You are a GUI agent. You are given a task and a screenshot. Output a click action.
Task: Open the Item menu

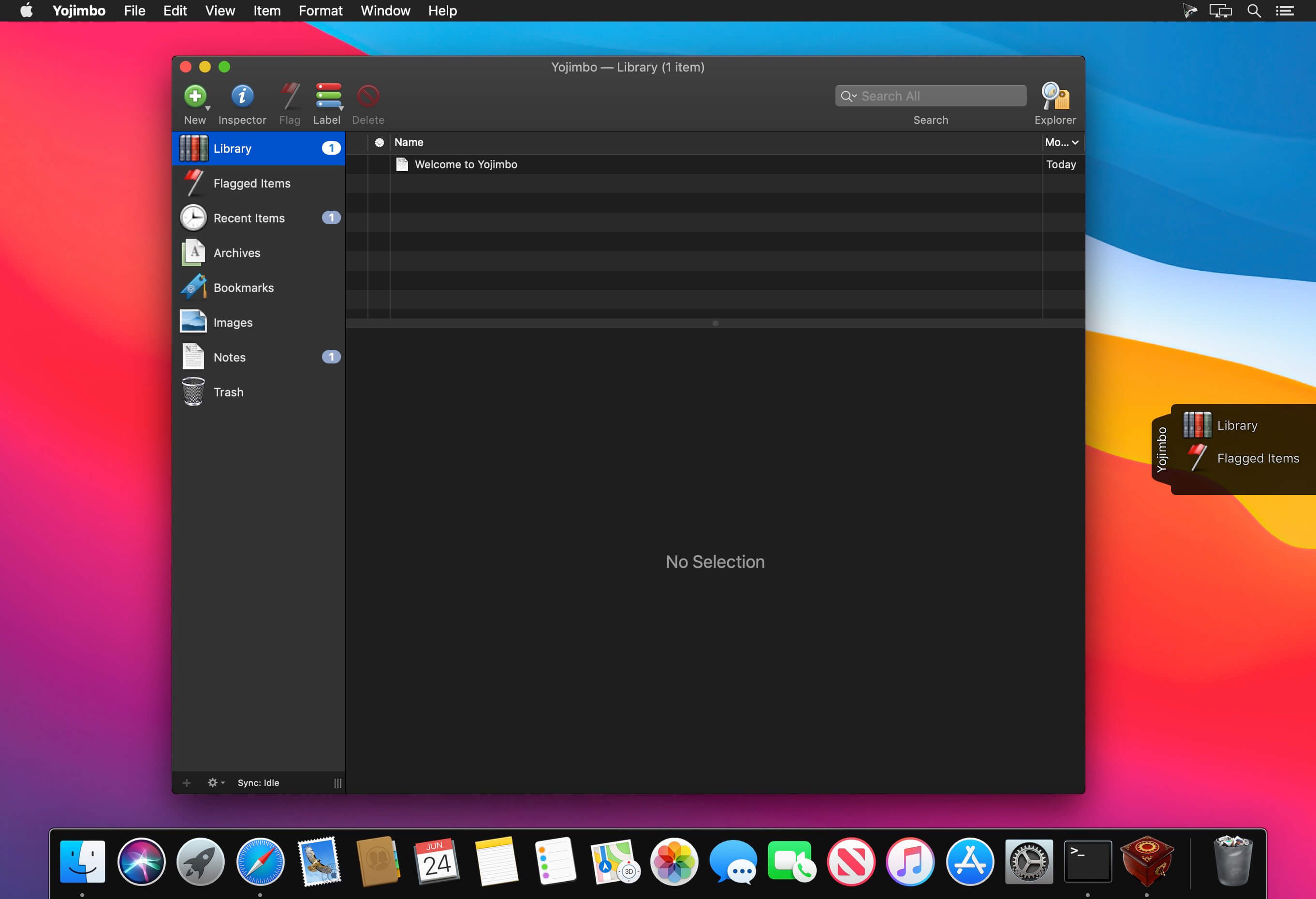pos(267,11)
